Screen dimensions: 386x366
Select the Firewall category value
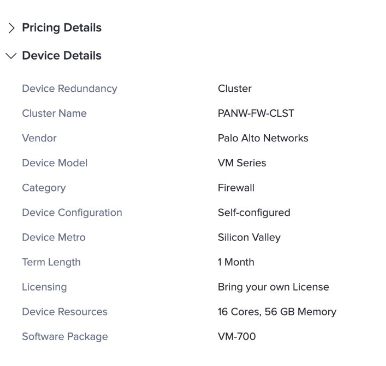coord(236,188)
